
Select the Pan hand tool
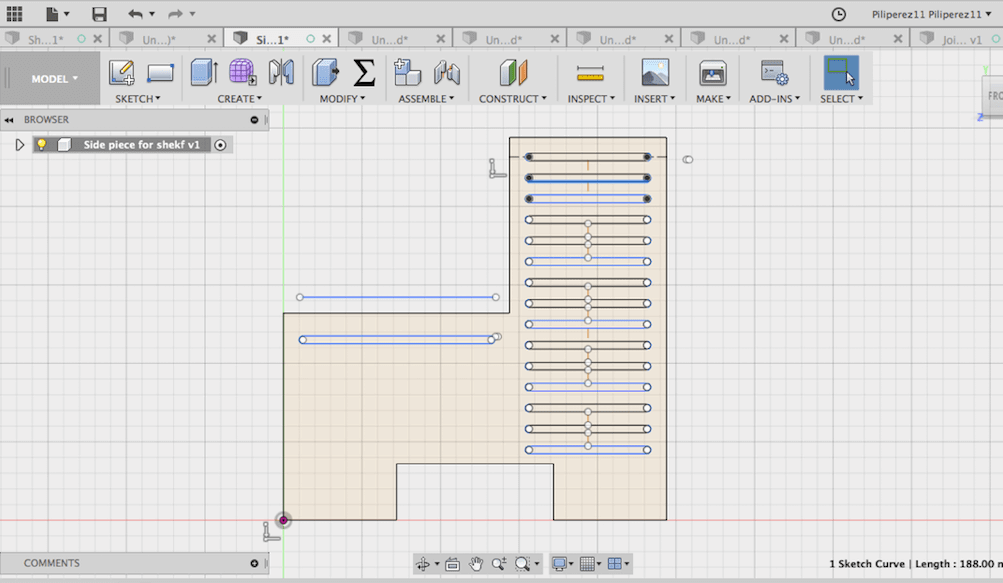coord(476,564)
